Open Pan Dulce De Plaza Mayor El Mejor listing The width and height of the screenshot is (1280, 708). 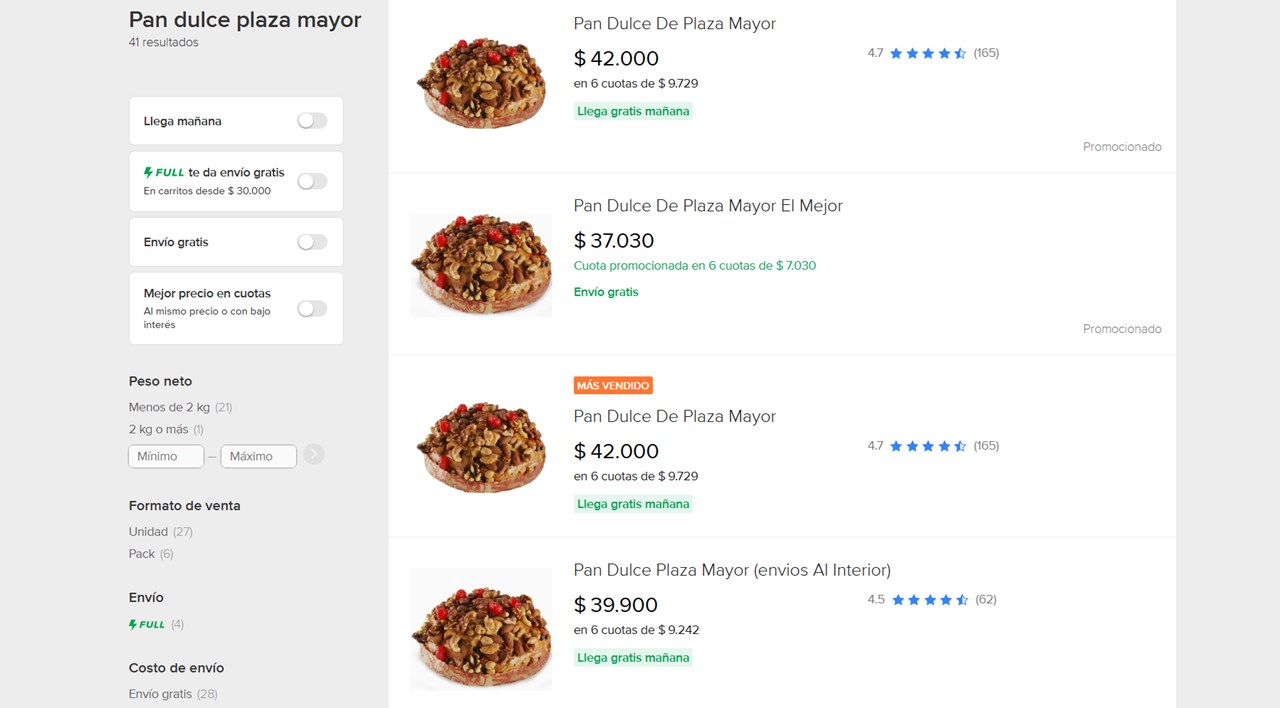coord(707,206)
